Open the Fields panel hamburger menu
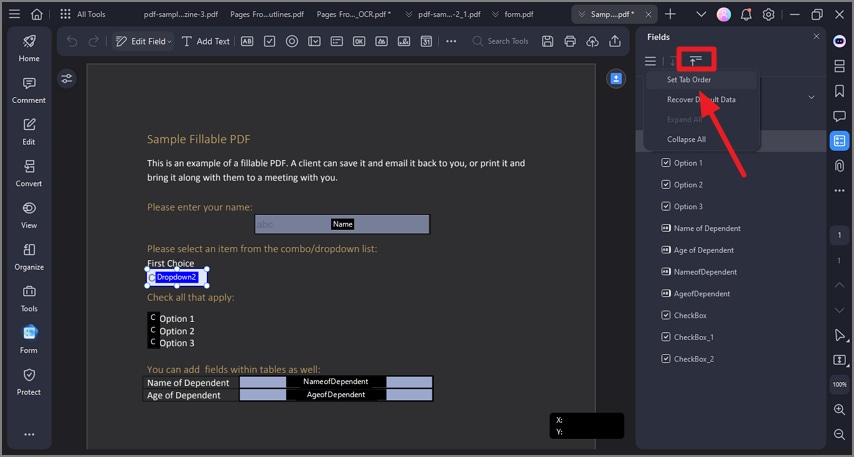 [x=650, y=61]
